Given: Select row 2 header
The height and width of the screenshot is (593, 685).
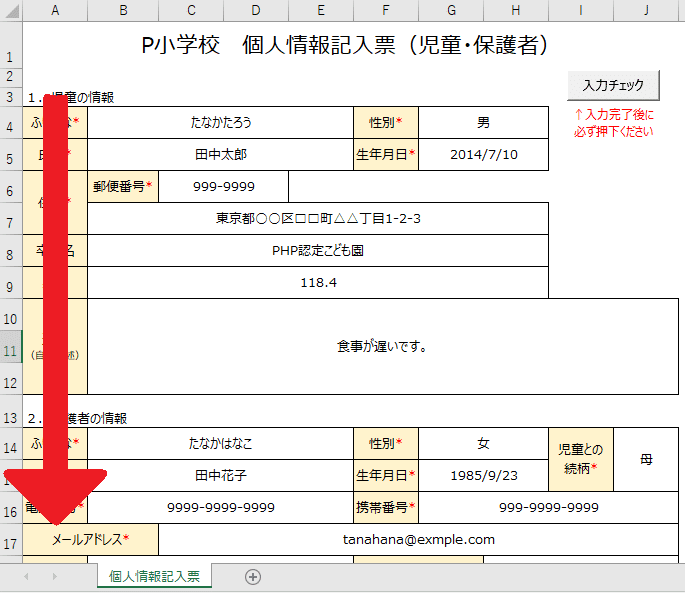Looking at the screenshot, I should tap(10, 76).
